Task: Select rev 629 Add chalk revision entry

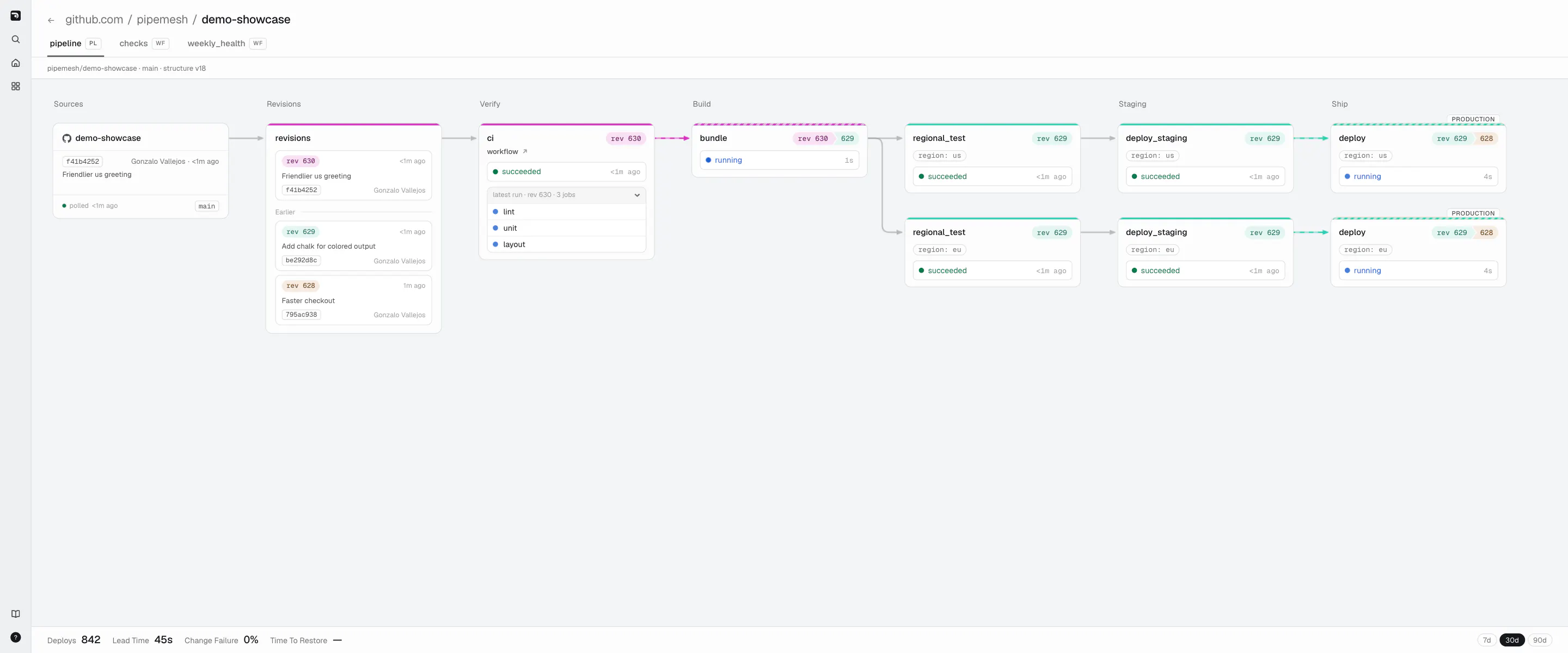Action: [353, 246]
